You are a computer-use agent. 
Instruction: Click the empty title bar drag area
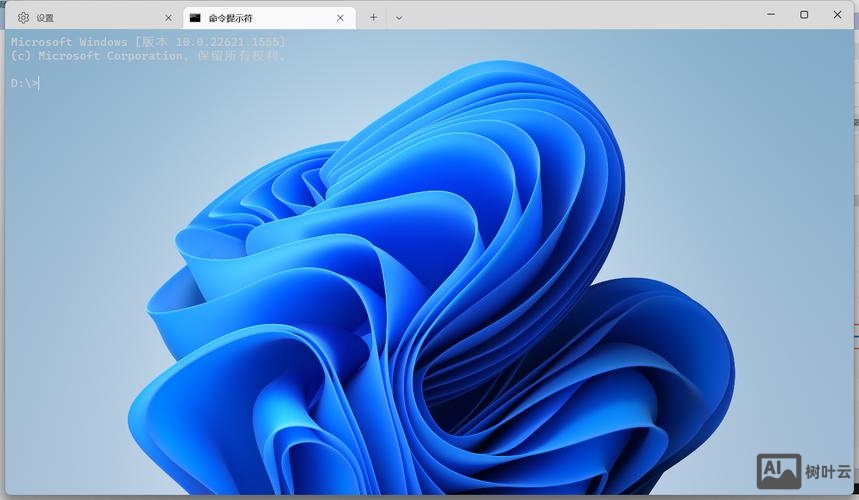580,16
